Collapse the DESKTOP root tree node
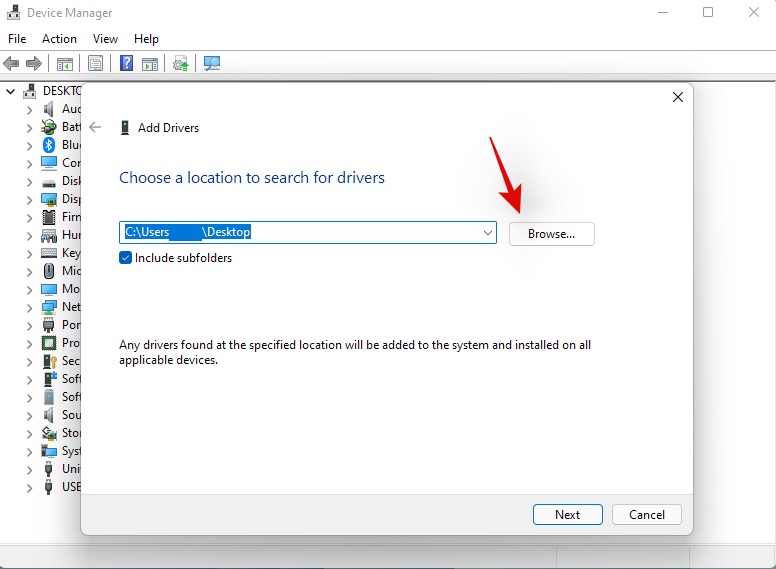Image resolution: width=776 pixels, height=569 pixels. [x=10, y=91]
